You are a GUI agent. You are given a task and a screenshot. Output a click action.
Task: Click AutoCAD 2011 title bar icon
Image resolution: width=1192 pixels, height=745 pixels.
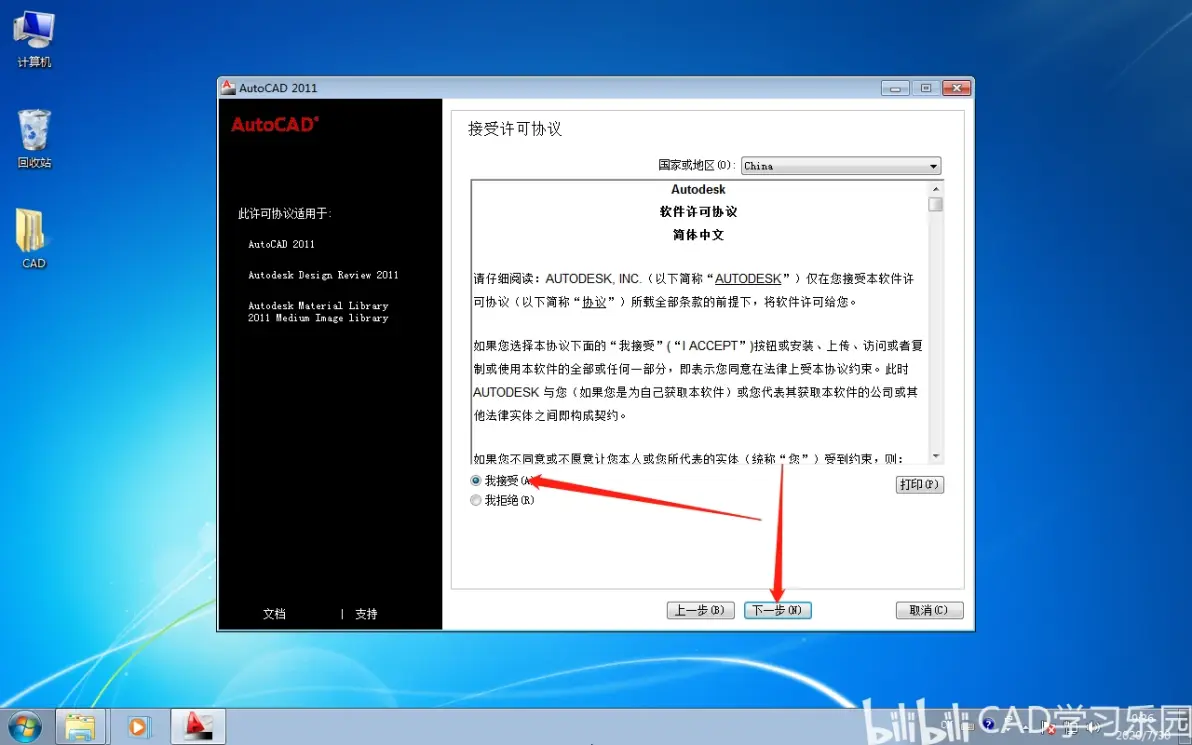pos(228,88)
